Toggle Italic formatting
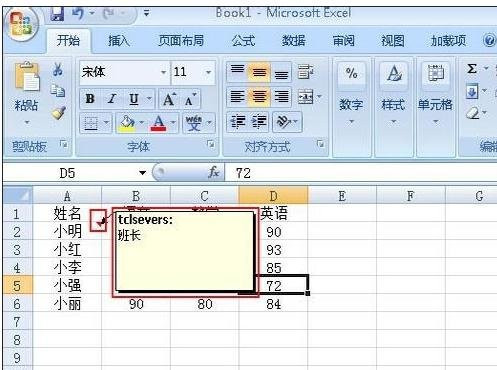Image resolution: width=497 pixels, height=370 pixels. (112, 99)
